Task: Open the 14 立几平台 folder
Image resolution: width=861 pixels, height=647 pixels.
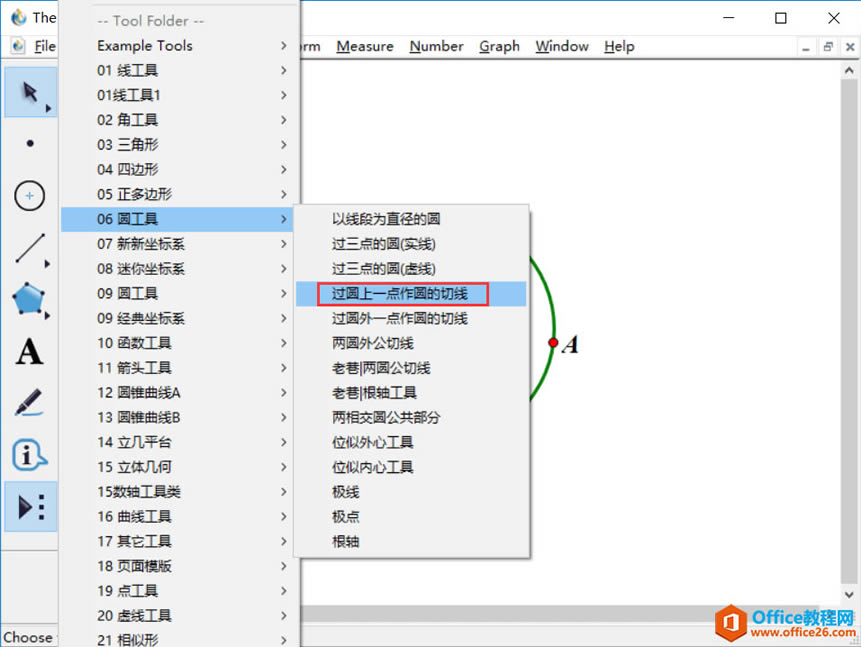Action: [177, 442]
